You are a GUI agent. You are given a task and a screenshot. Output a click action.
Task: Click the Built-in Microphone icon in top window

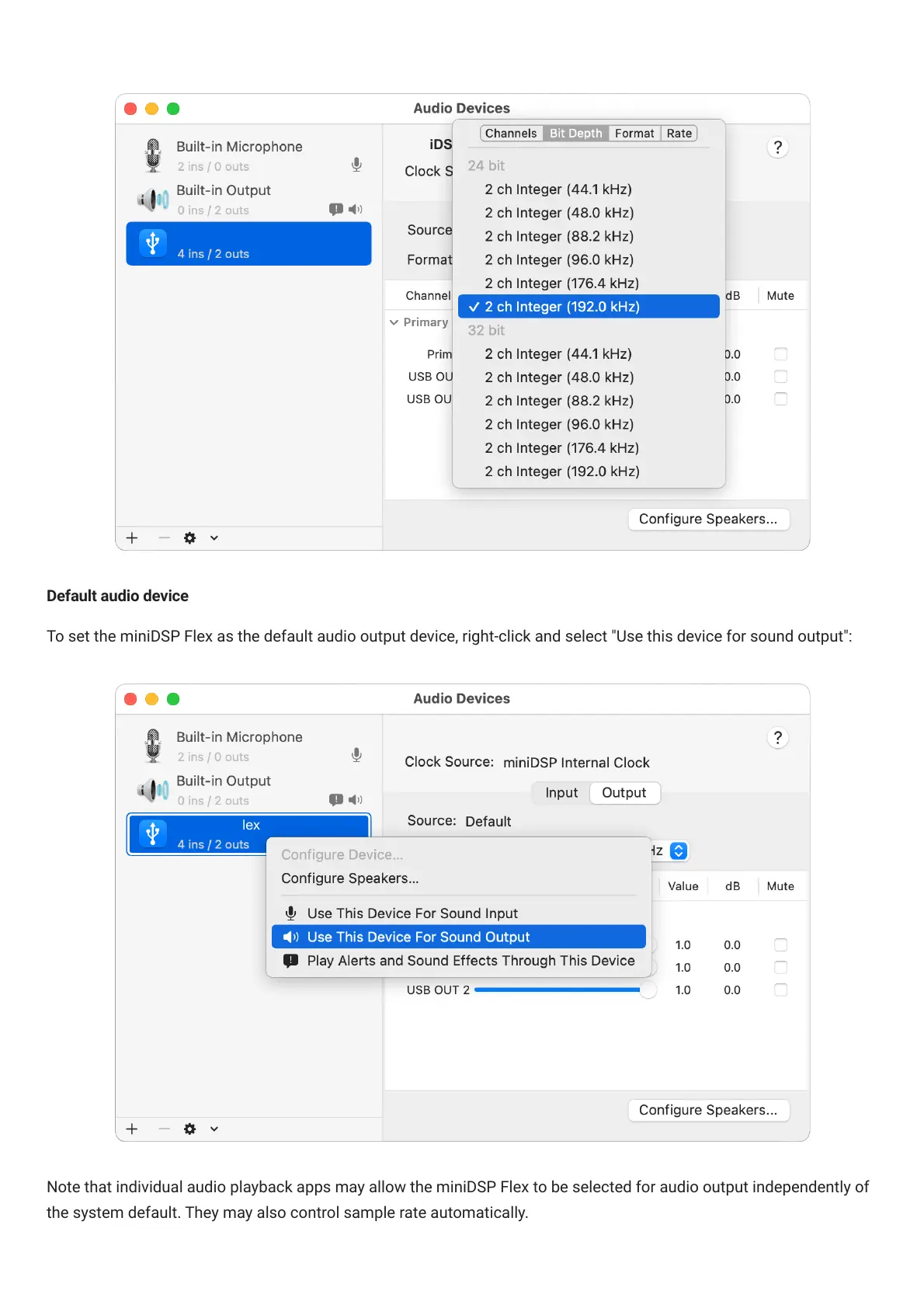(x=153, y=155)
